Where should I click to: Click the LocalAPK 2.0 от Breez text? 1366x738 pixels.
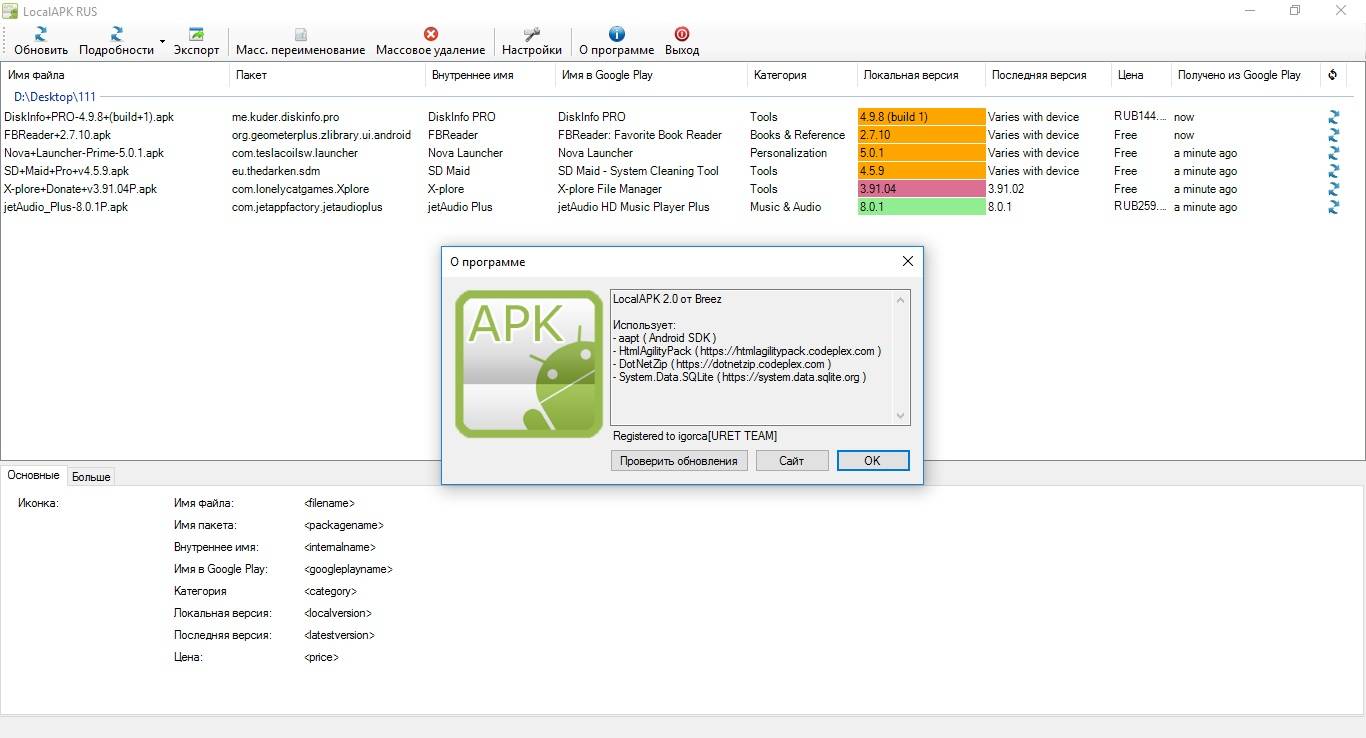coord(667,299)
